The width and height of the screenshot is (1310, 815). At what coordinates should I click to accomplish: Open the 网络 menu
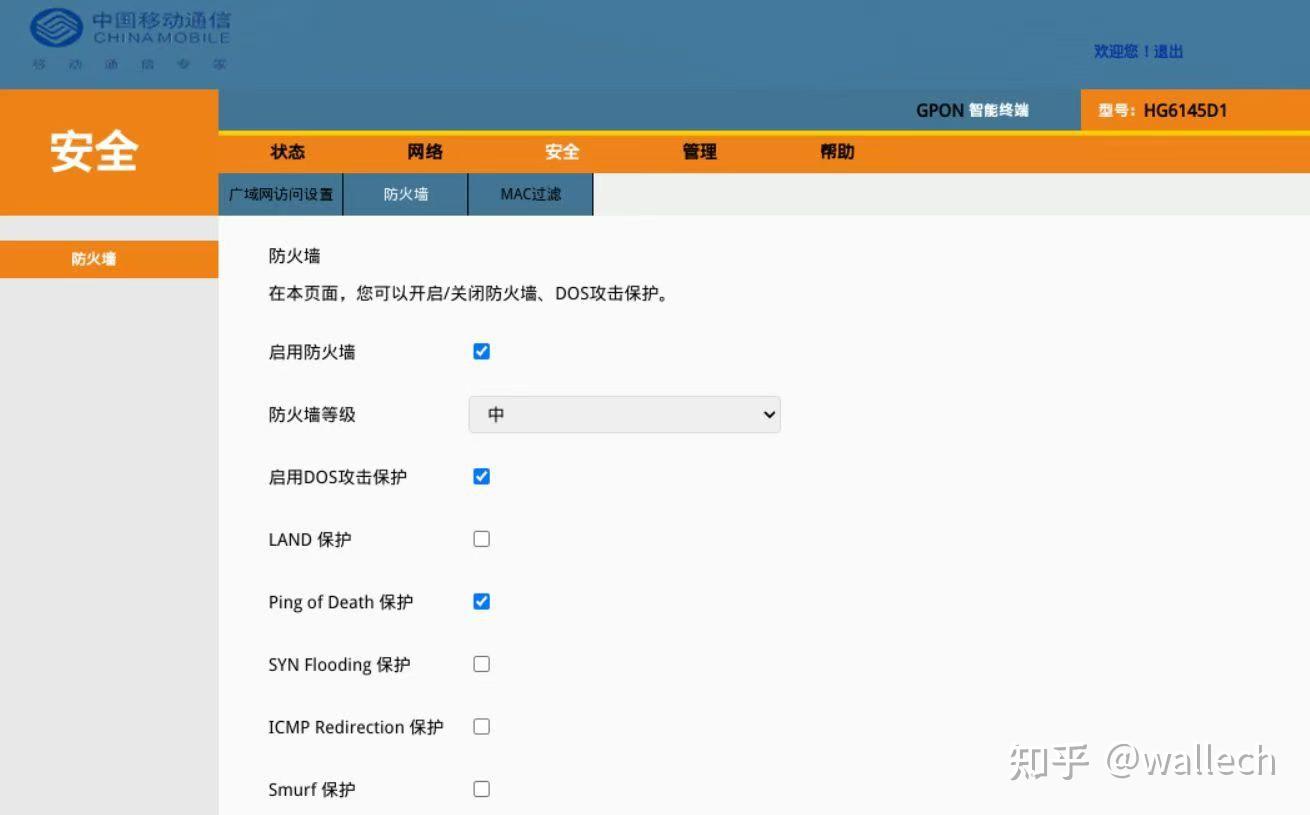coord(424,152)
